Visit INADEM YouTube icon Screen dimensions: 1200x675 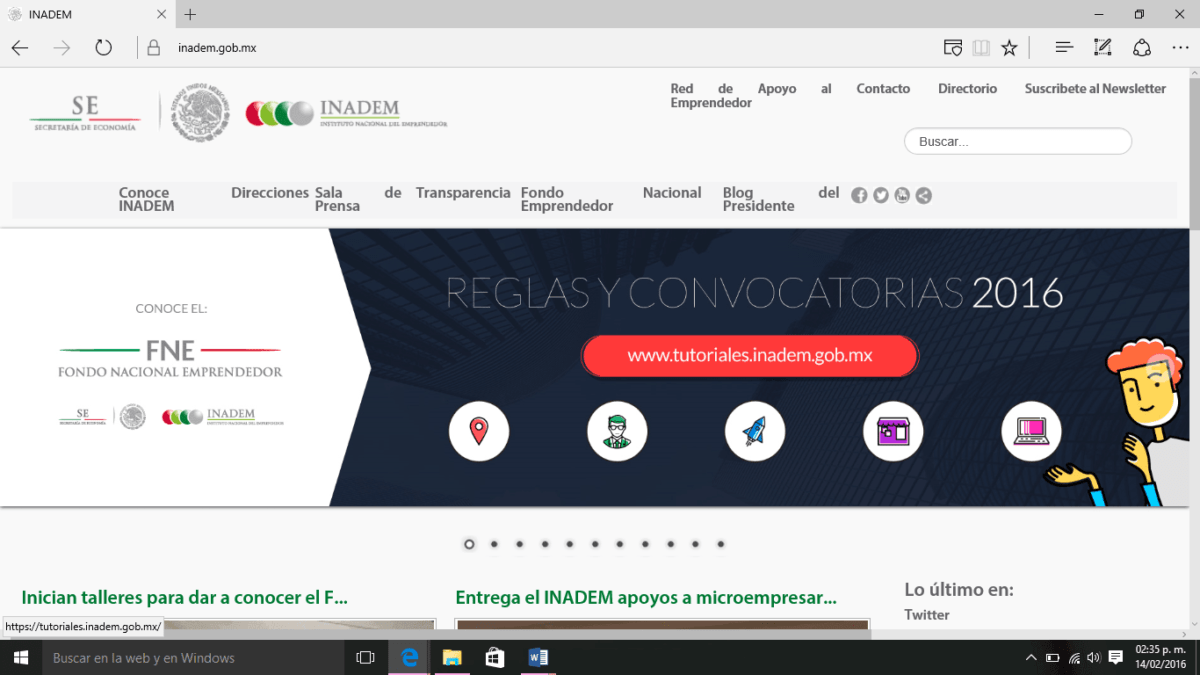coord(902,195)
